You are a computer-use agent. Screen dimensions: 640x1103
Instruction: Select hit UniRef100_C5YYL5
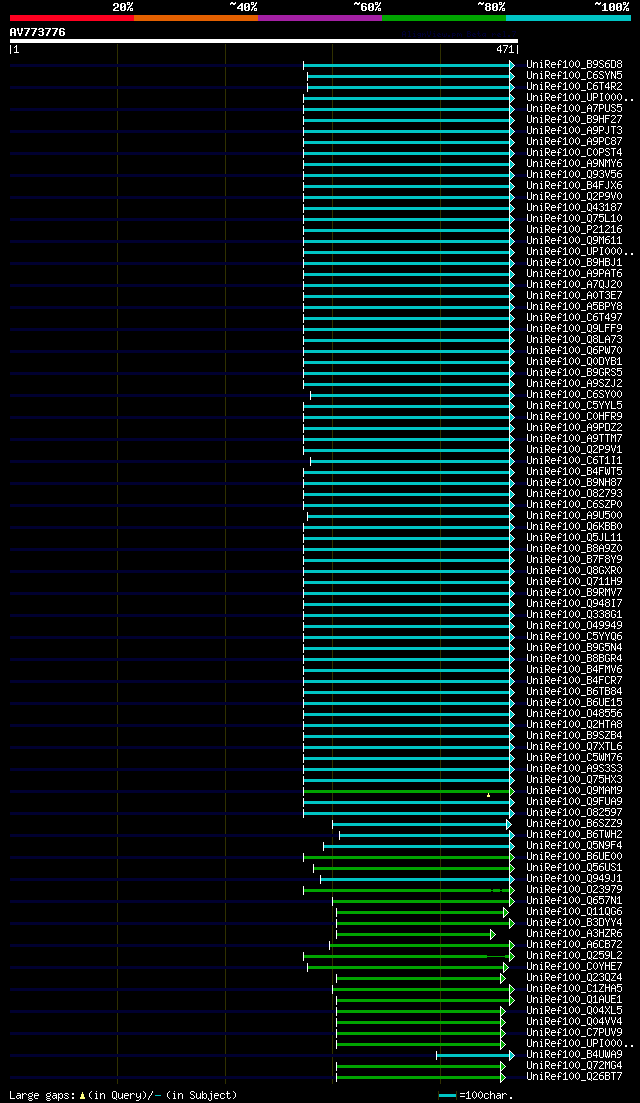point(574,405)
